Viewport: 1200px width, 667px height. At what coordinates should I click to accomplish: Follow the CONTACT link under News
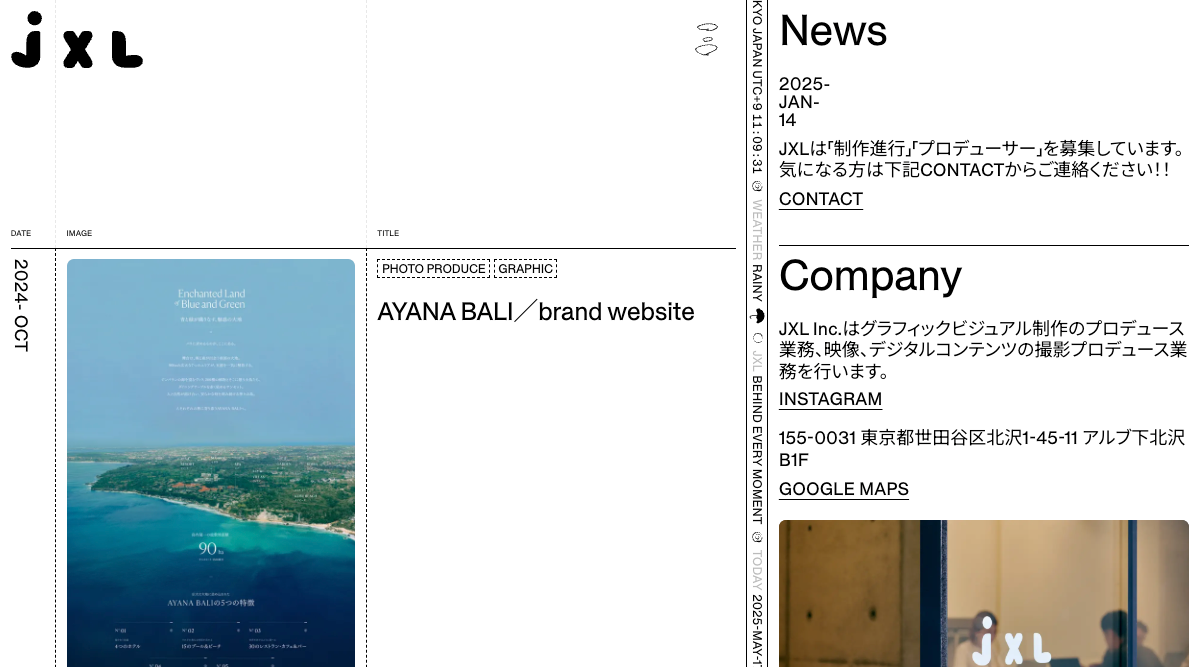point(821,199)
